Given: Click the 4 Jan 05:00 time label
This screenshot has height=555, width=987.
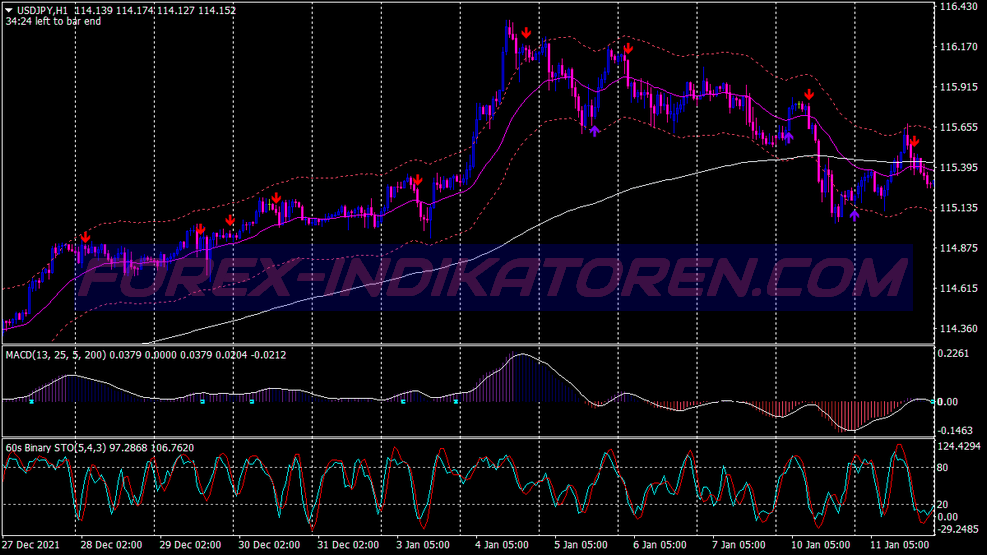Looking at the screenshot, I should pos(502,545).
